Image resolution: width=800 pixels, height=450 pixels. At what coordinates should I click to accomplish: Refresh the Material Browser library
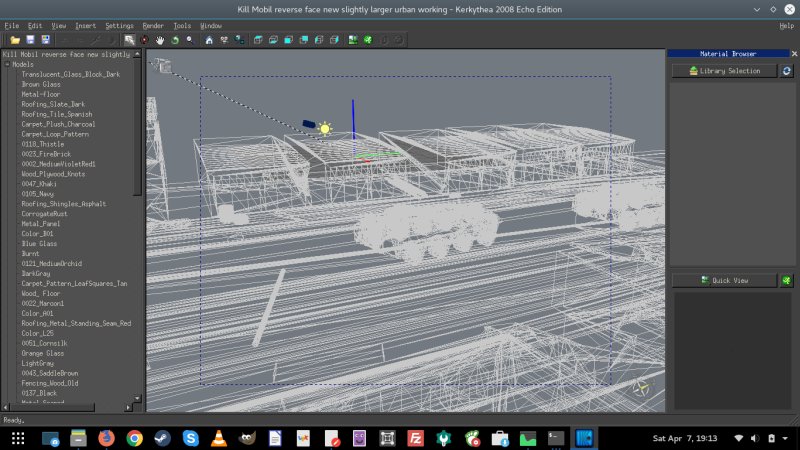tap(786, 71)
